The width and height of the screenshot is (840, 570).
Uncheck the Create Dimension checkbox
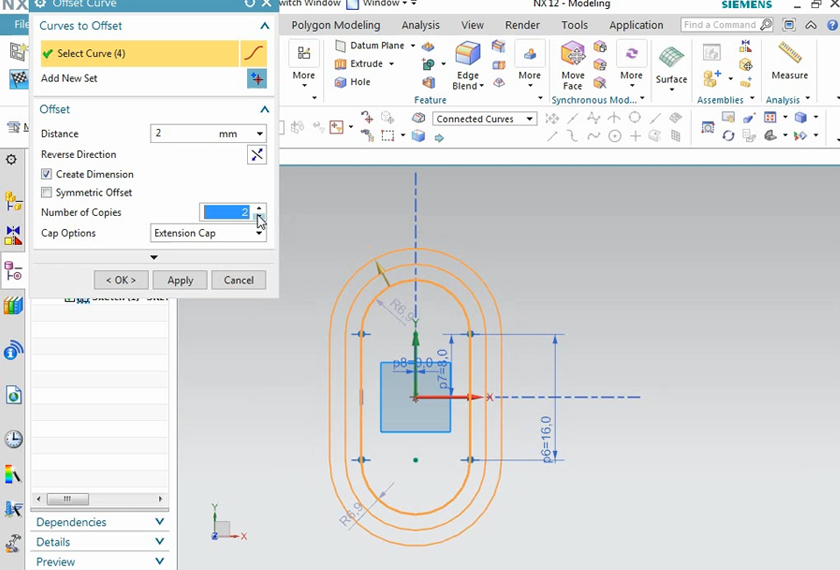coord(46,174)
